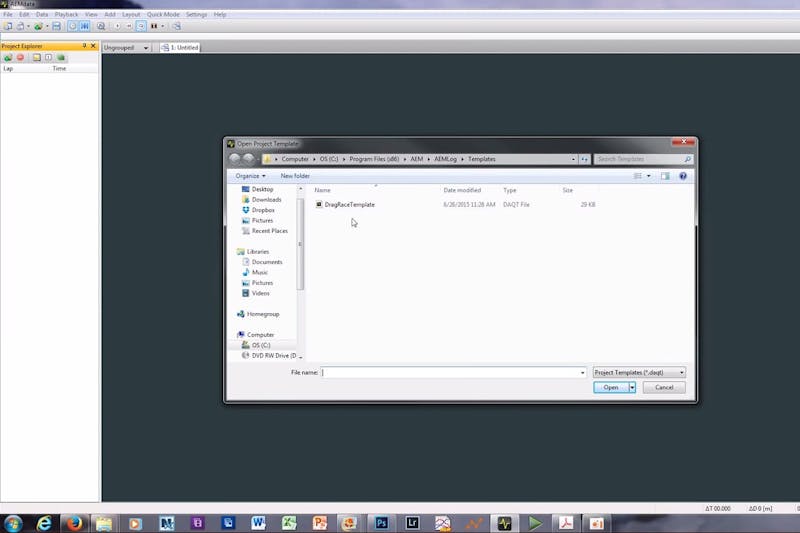Click the back navigation arrow in dialog
Viewport: 800px width, 533px height.
(235, 159)
